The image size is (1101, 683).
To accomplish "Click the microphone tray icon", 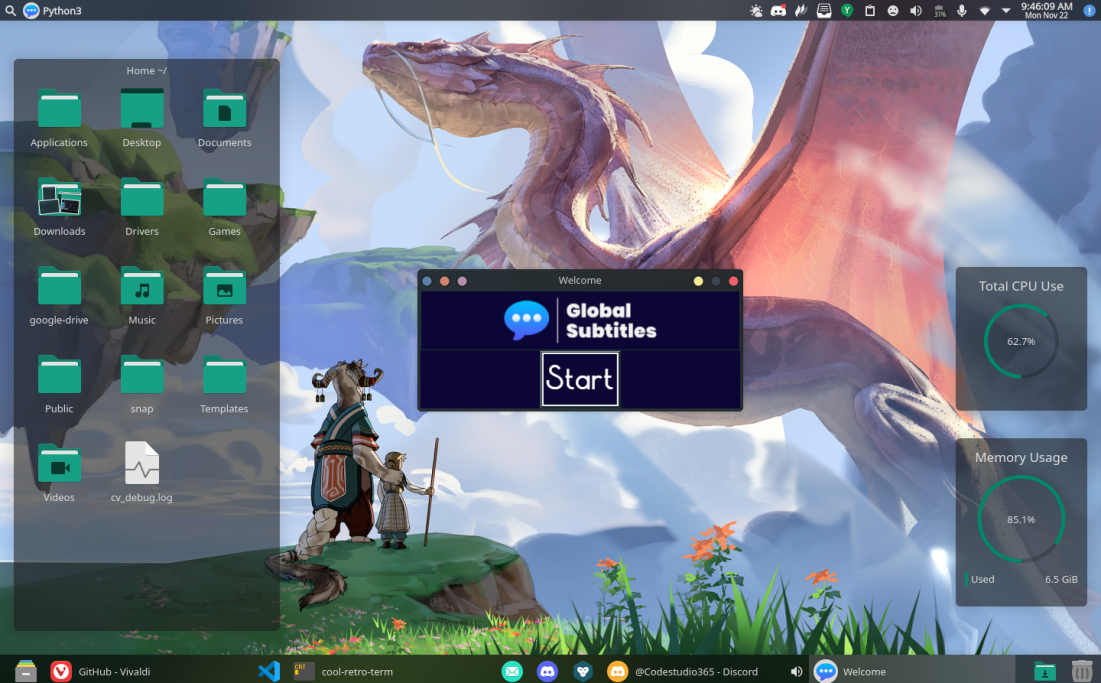I will point(962,11).
